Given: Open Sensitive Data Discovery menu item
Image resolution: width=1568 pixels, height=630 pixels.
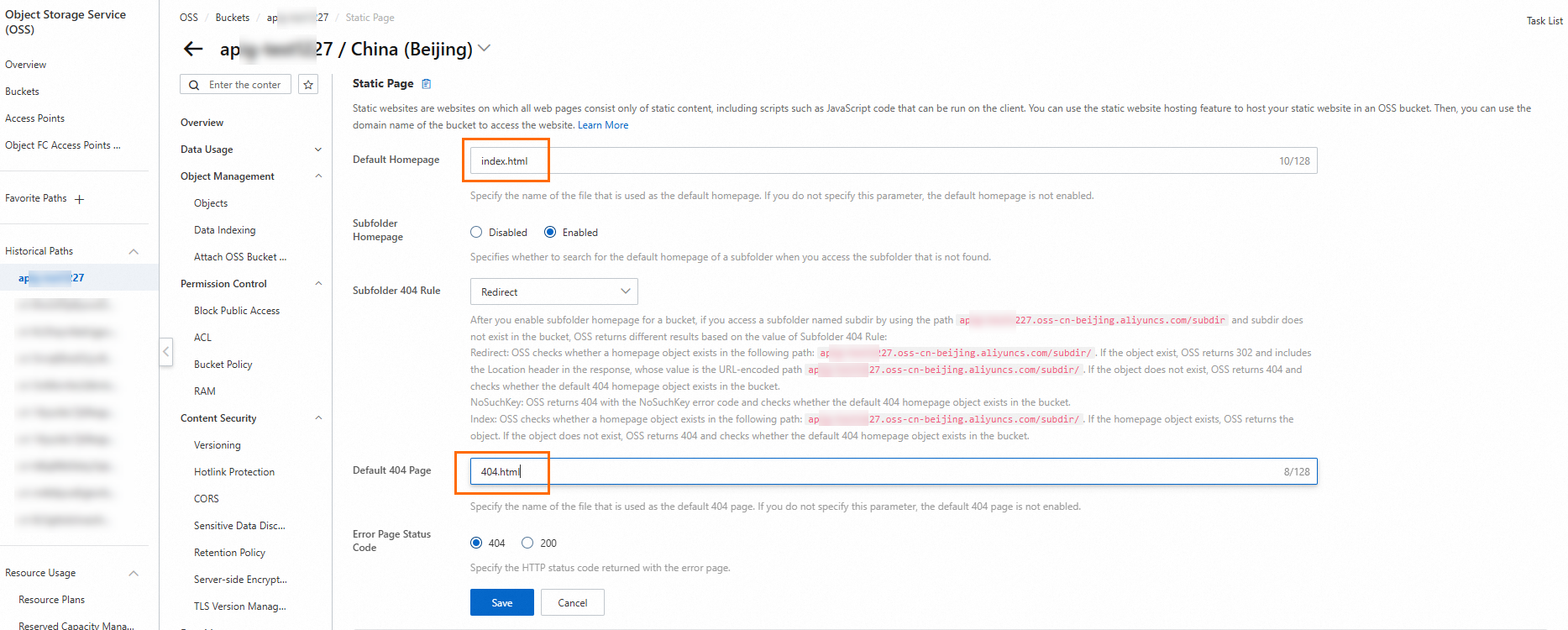Looking at the screenshot, I should click(239, 526).
